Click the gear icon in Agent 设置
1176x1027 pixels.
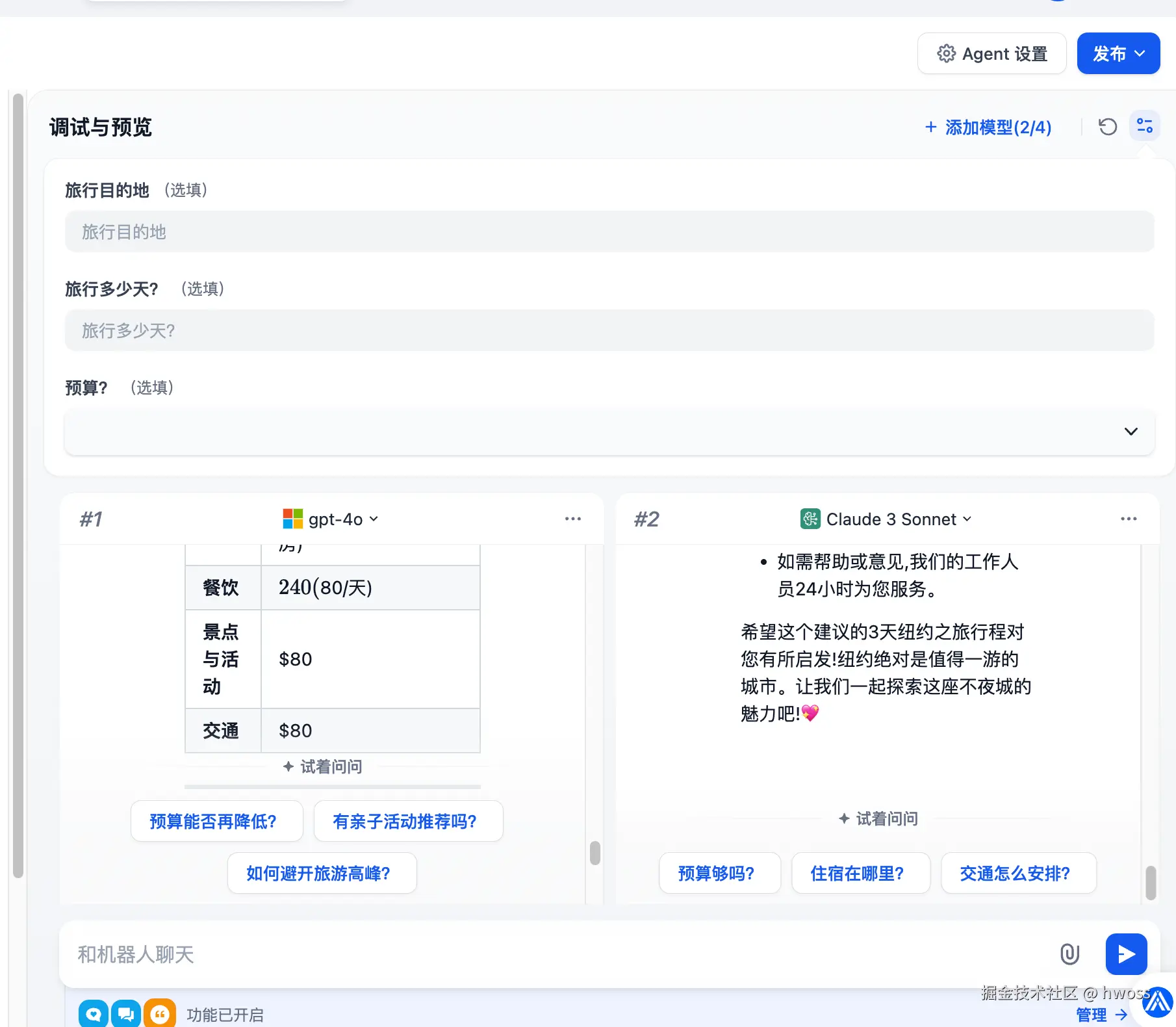click(x=946, y=53)
